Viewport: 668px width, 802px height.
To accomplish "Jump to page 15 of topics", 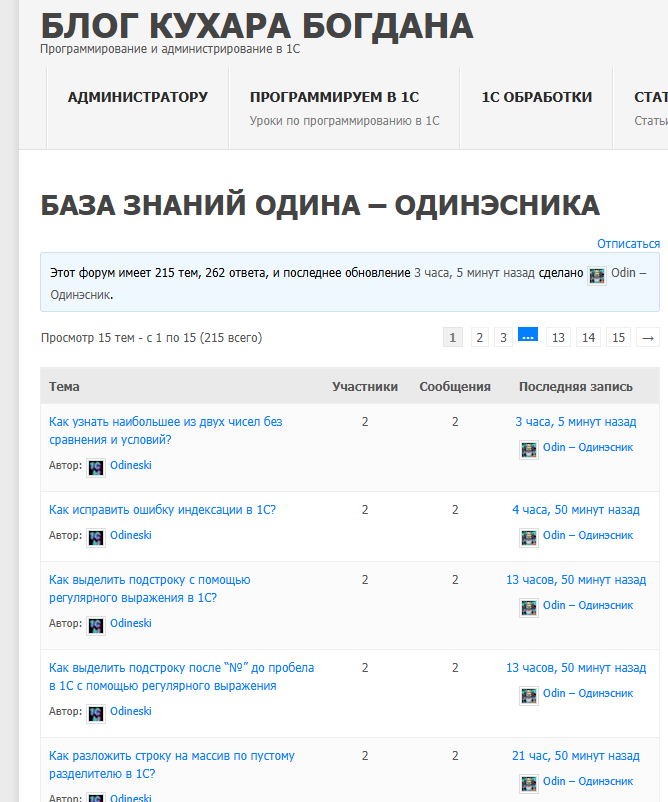I will coord(619,338).
